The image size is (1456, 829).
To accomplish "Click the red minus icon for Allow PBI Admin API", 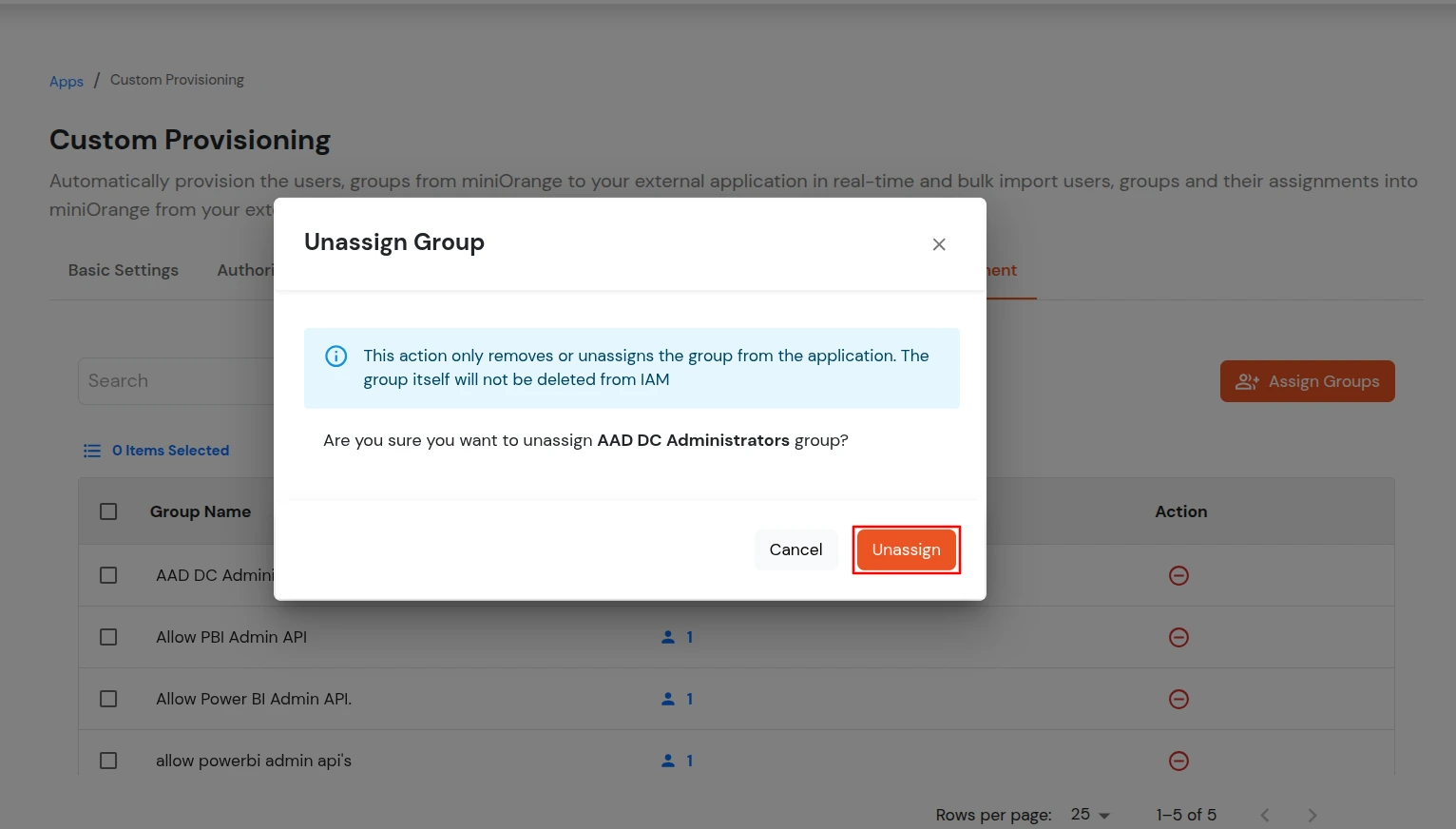I will coord(1178,637).
